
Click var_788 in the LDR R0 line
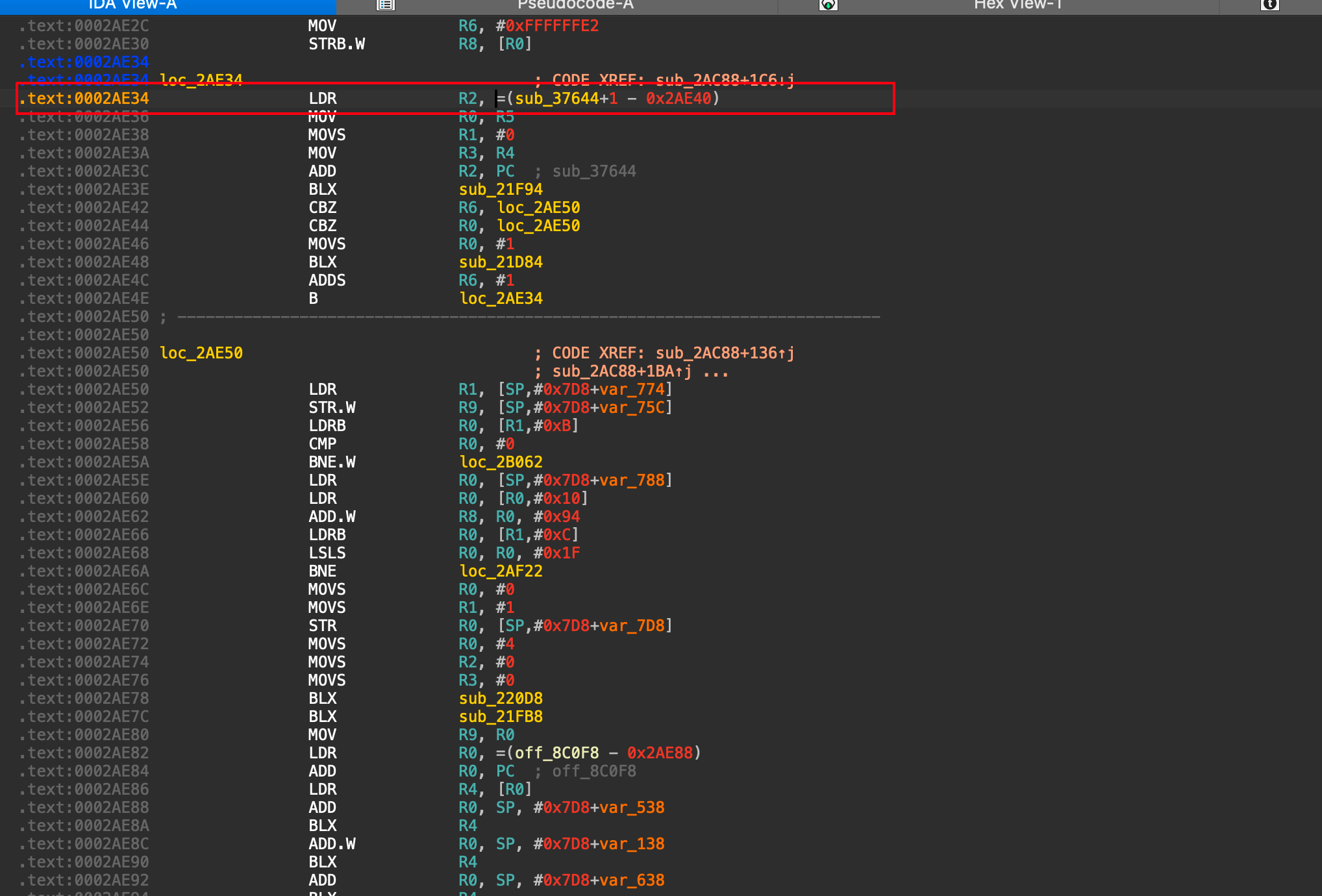pyautogui.click(x=632, y=480)
